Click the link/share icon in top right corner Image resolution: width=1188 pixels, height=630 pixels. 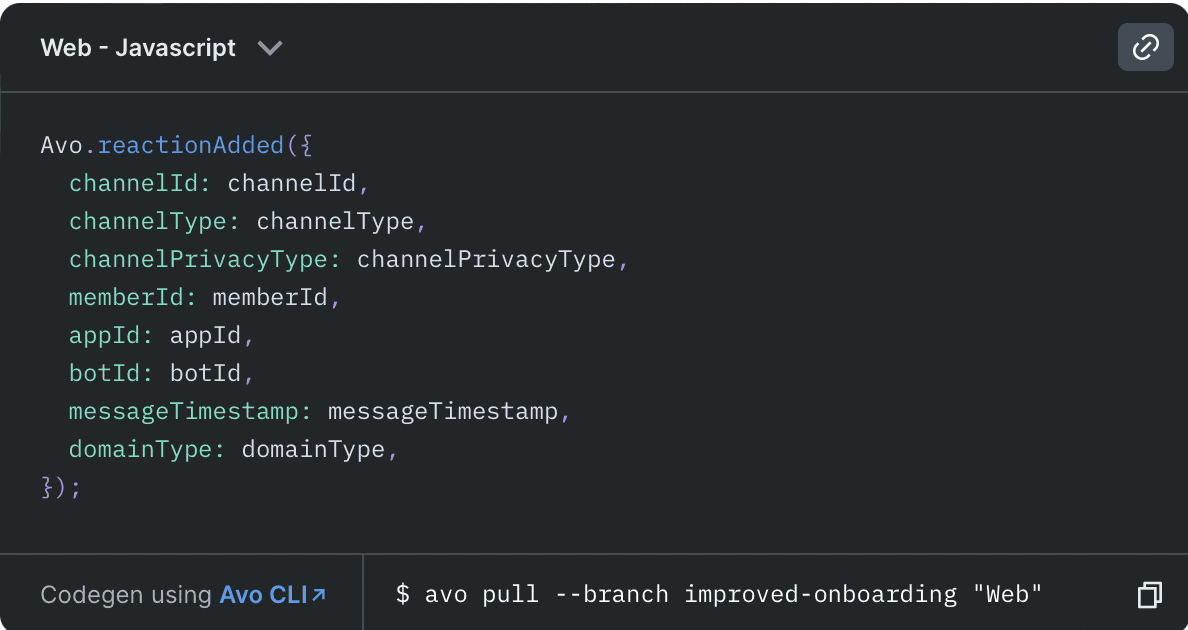point(1146,47)
